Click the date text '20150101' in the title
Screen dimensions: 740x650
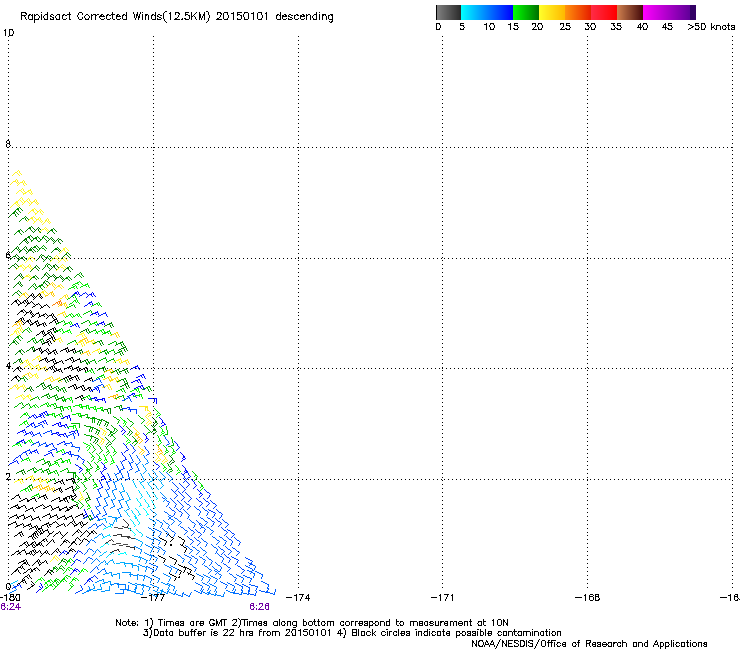coord(242,16)
